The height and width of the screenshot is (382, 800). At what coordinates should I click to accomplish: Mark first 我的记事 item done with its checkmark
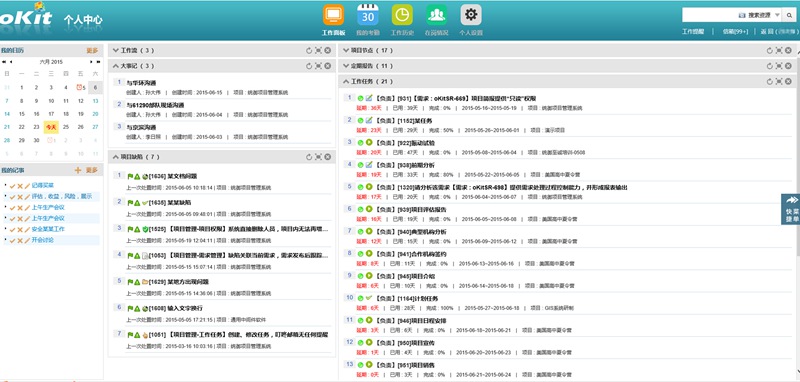coord(12,186)
